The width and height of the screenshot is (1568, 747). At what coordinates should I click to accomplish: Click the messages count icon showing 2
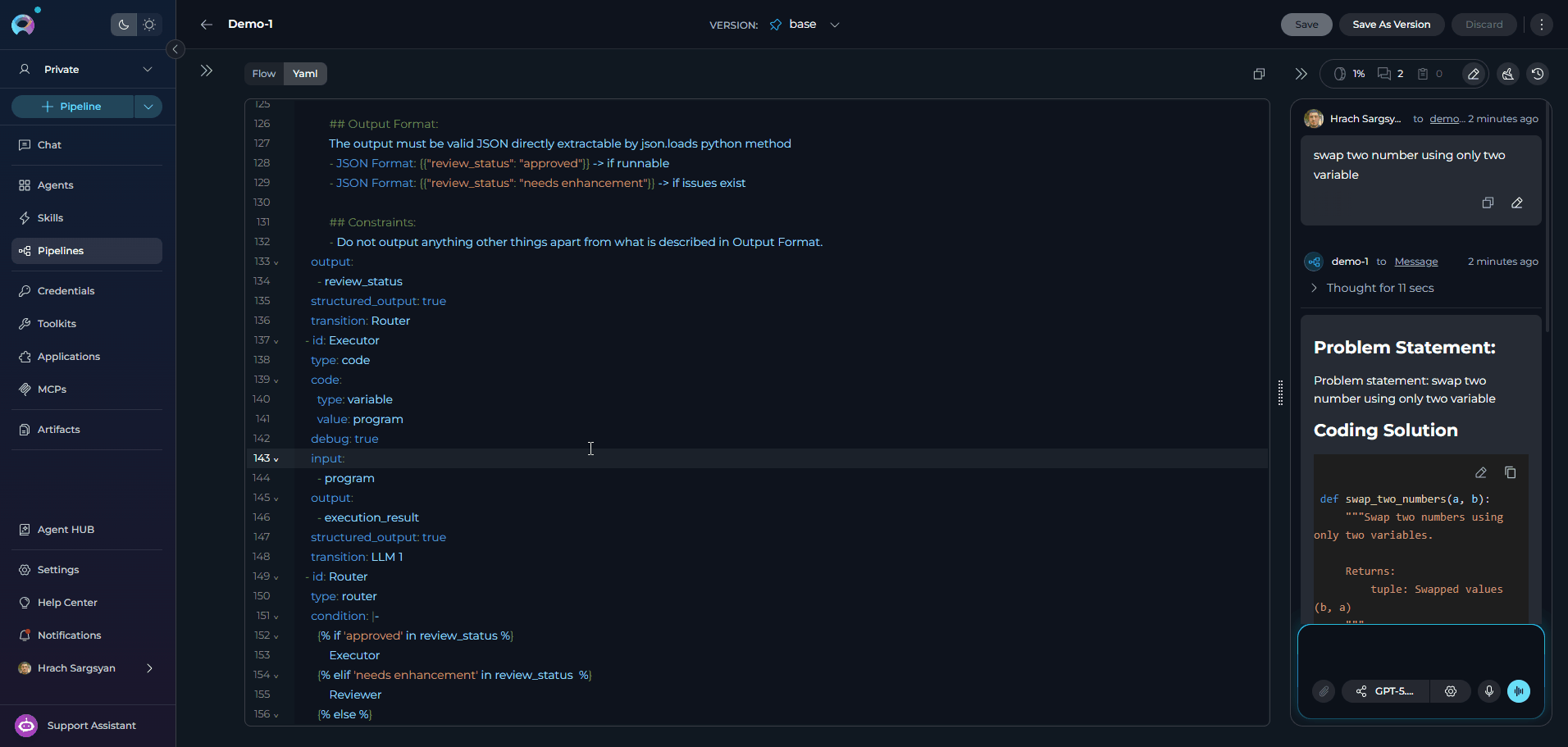point(1391,74)
